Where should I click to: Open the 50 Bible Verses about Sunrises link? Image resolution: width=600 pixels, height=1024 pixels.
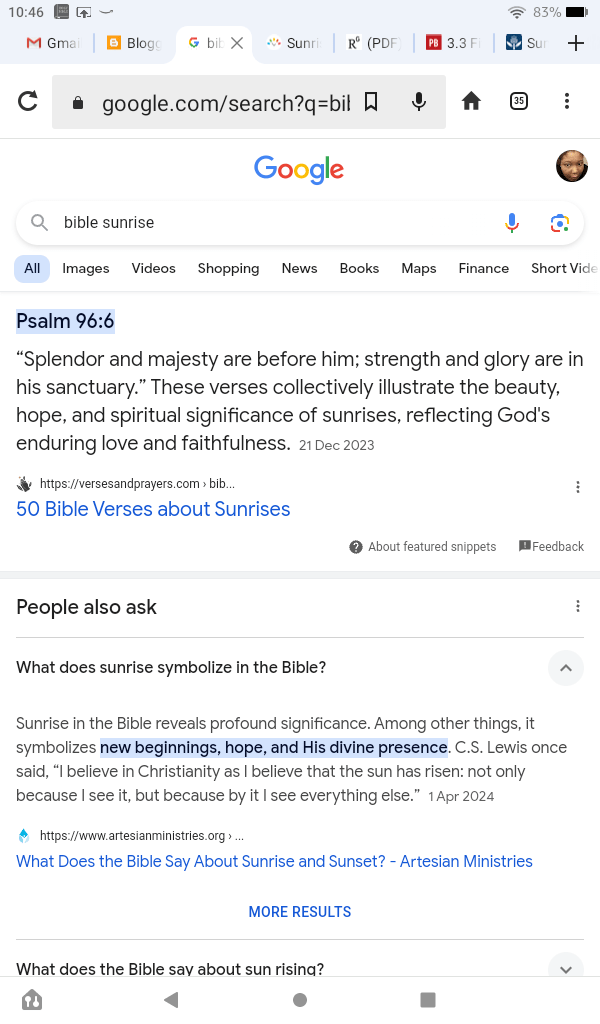coord(153,509)
